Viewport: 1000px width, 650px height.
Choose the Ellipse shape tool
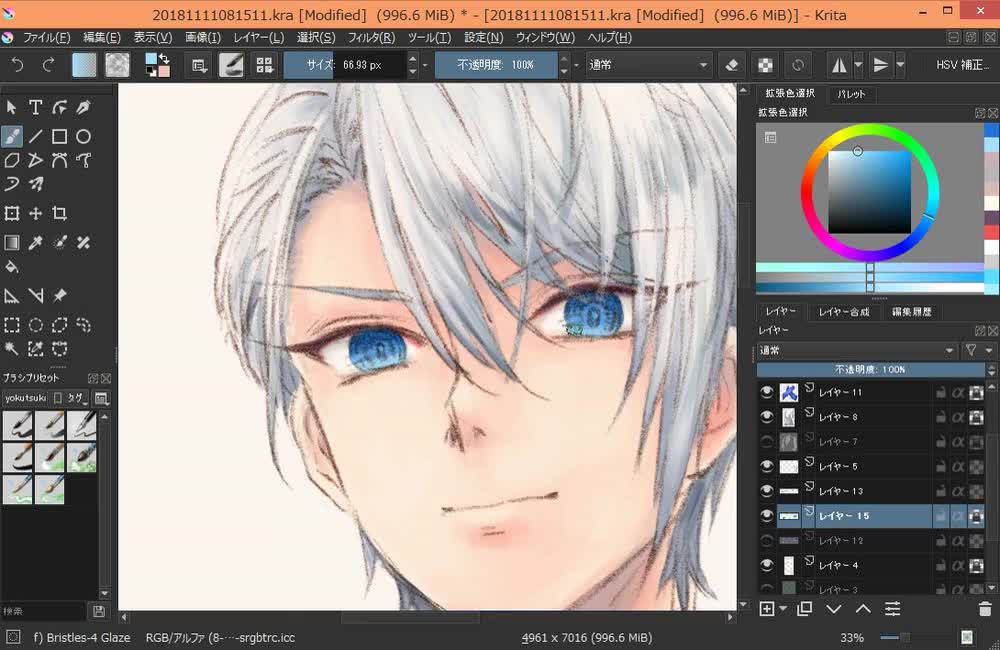pyautogui.click(x=84, y=136)
